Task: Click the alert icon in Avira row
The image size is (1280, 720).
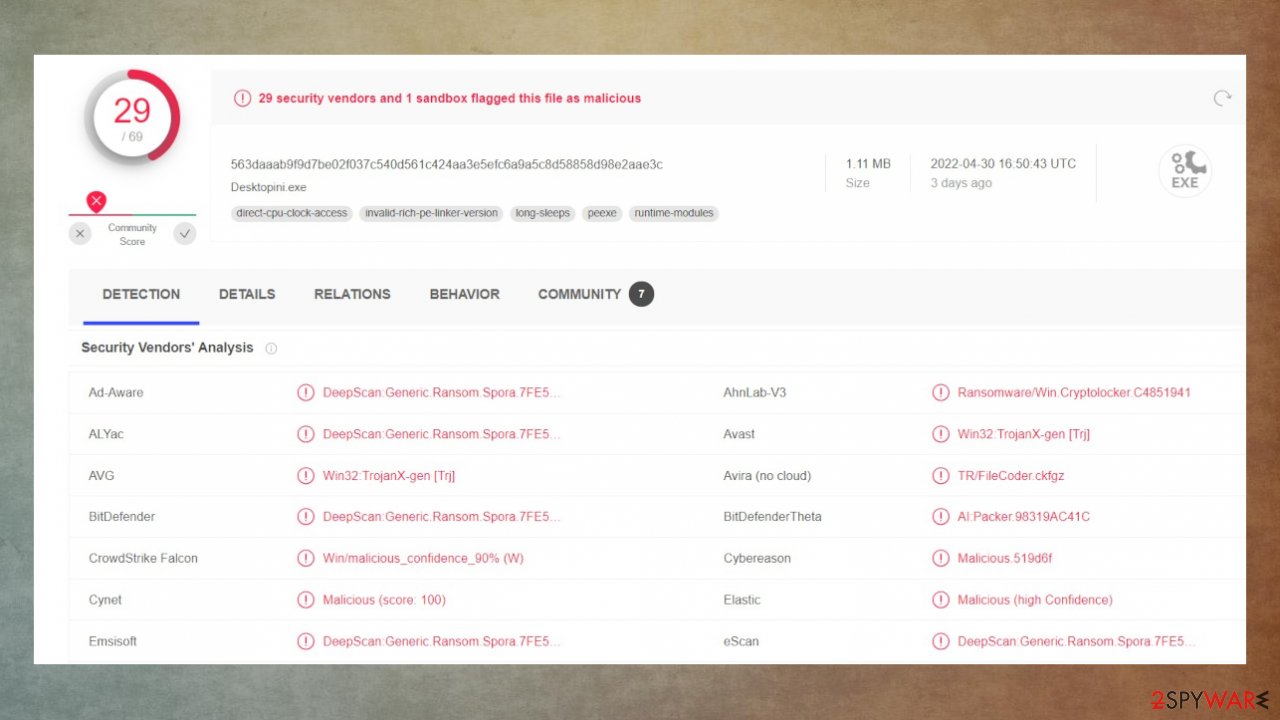Action: (940, 475)
